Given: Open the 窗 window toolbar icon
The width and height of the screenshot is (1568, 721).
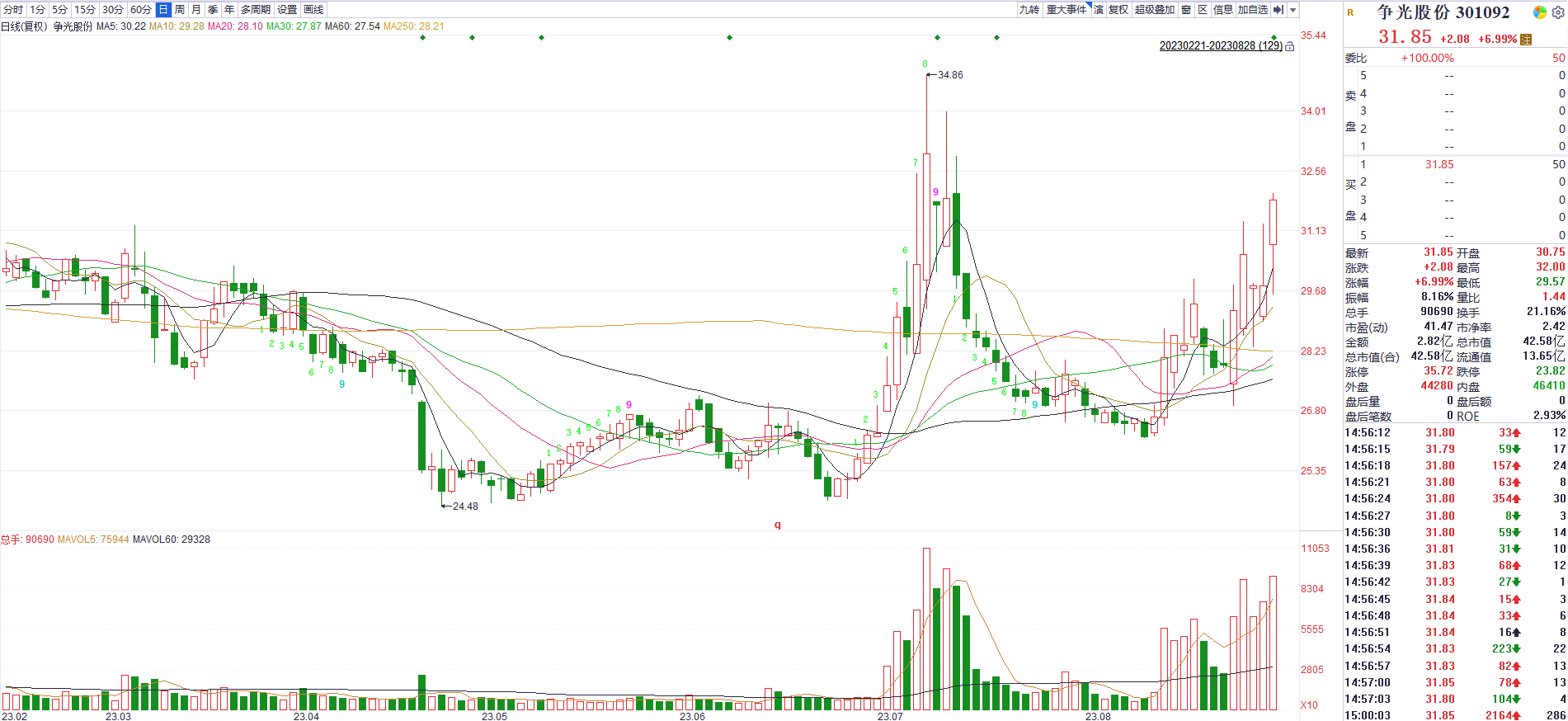Looking at the screenshot, I should coord(1186,10).
